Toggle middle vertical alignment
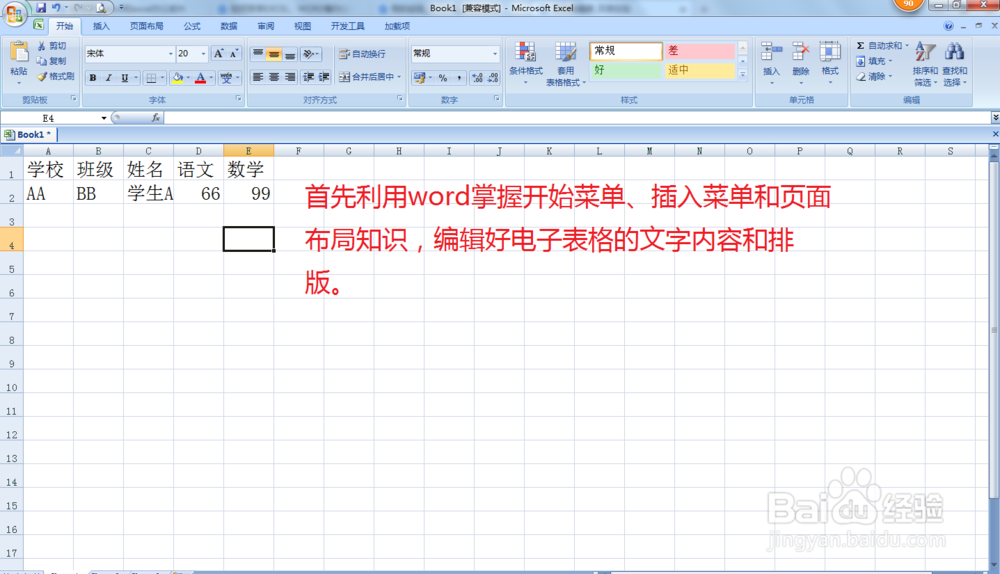1000x574 pixels. coord(274,54)
